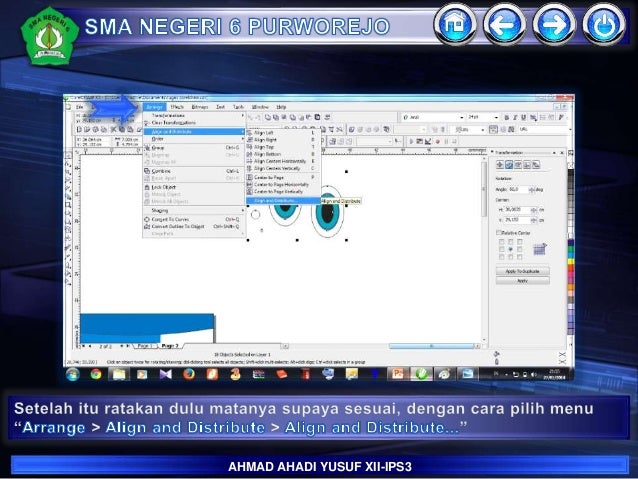Viewport: 638px width, 479px height.
Task: Click the horizontal scrollbar thumb
Action: click(432, 346)
